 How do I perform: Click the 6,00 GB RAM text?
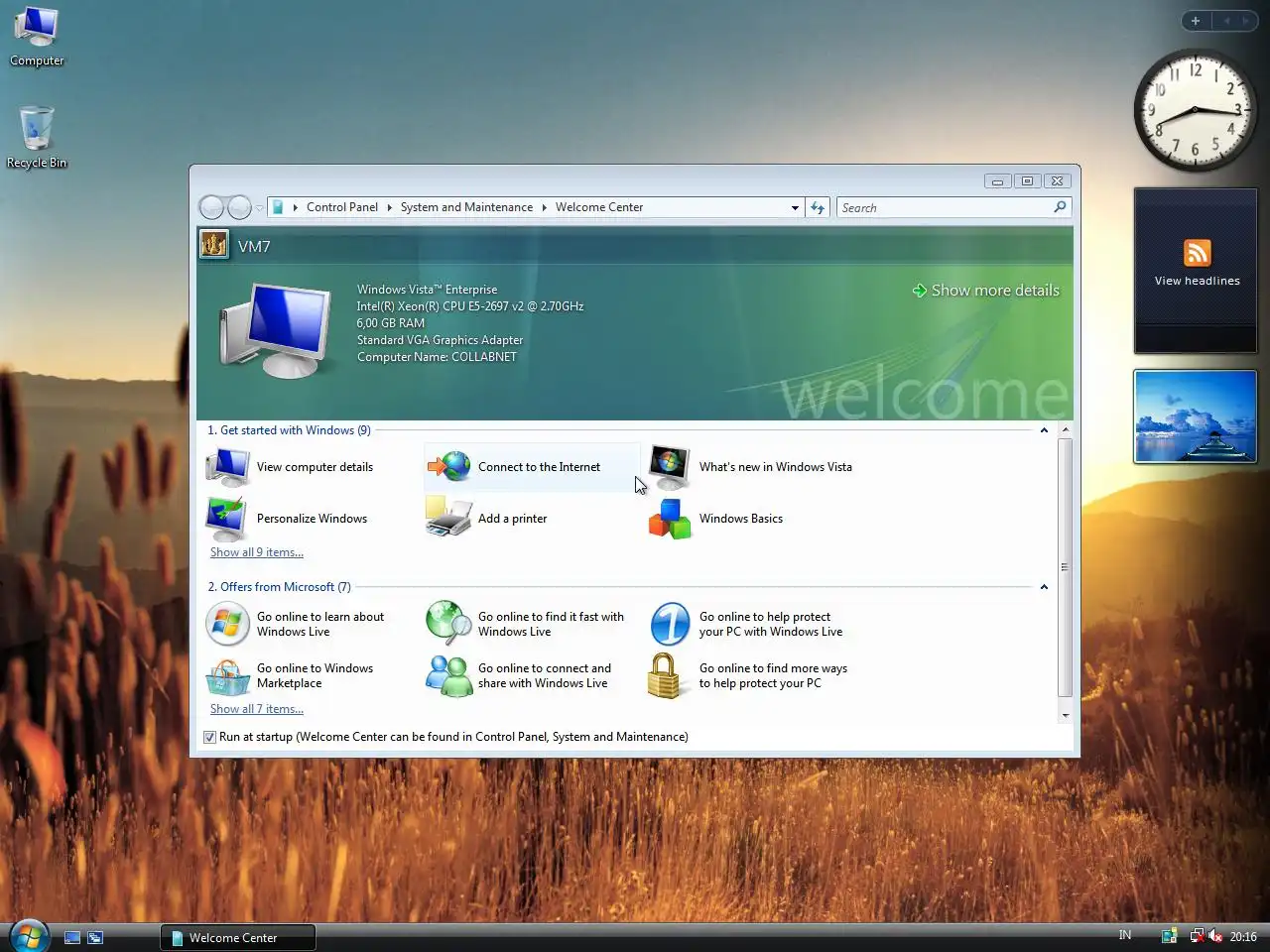click(390, 323)
